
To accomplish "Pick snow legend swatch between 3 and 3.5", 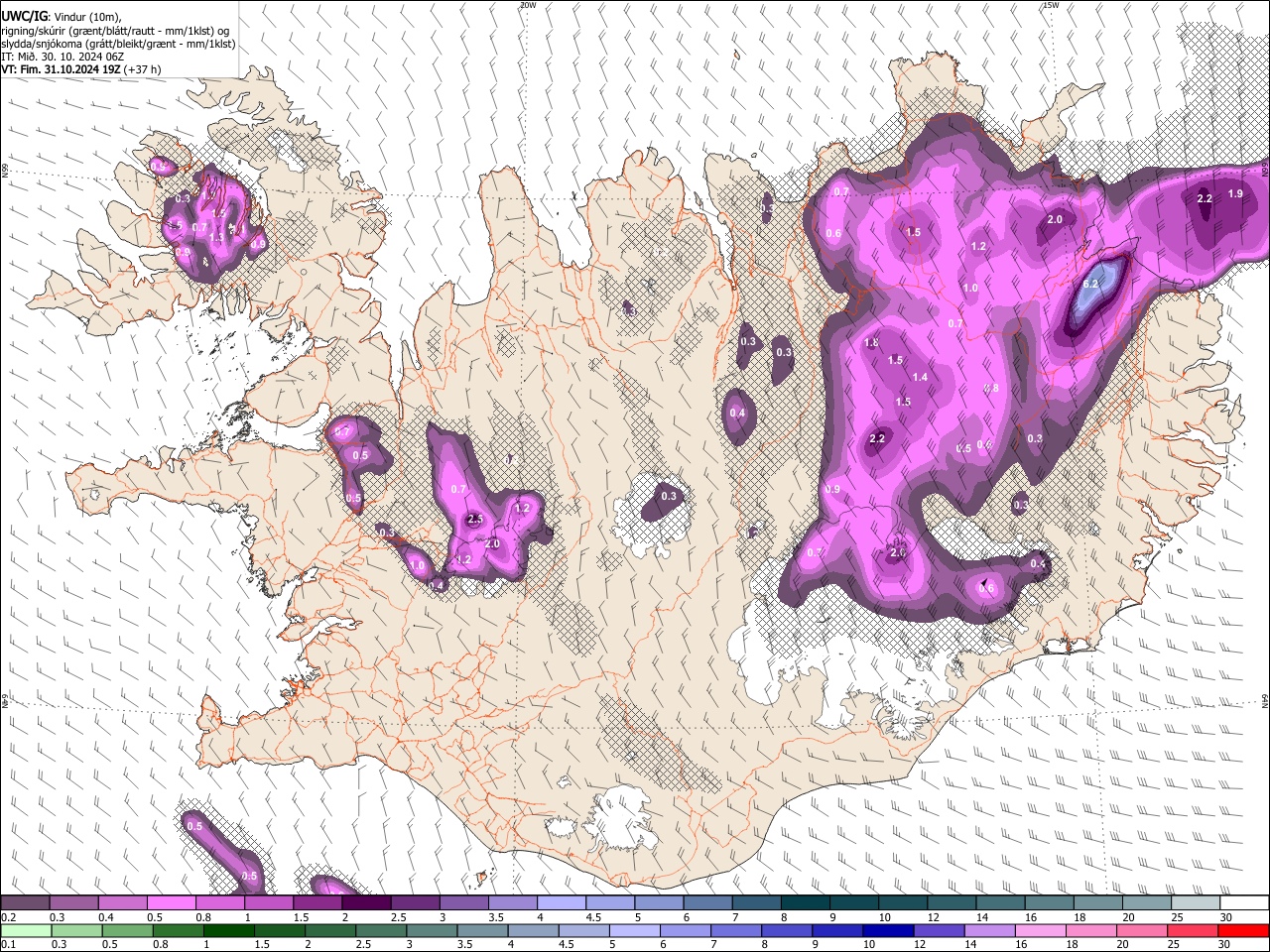I will click(463, 903).
